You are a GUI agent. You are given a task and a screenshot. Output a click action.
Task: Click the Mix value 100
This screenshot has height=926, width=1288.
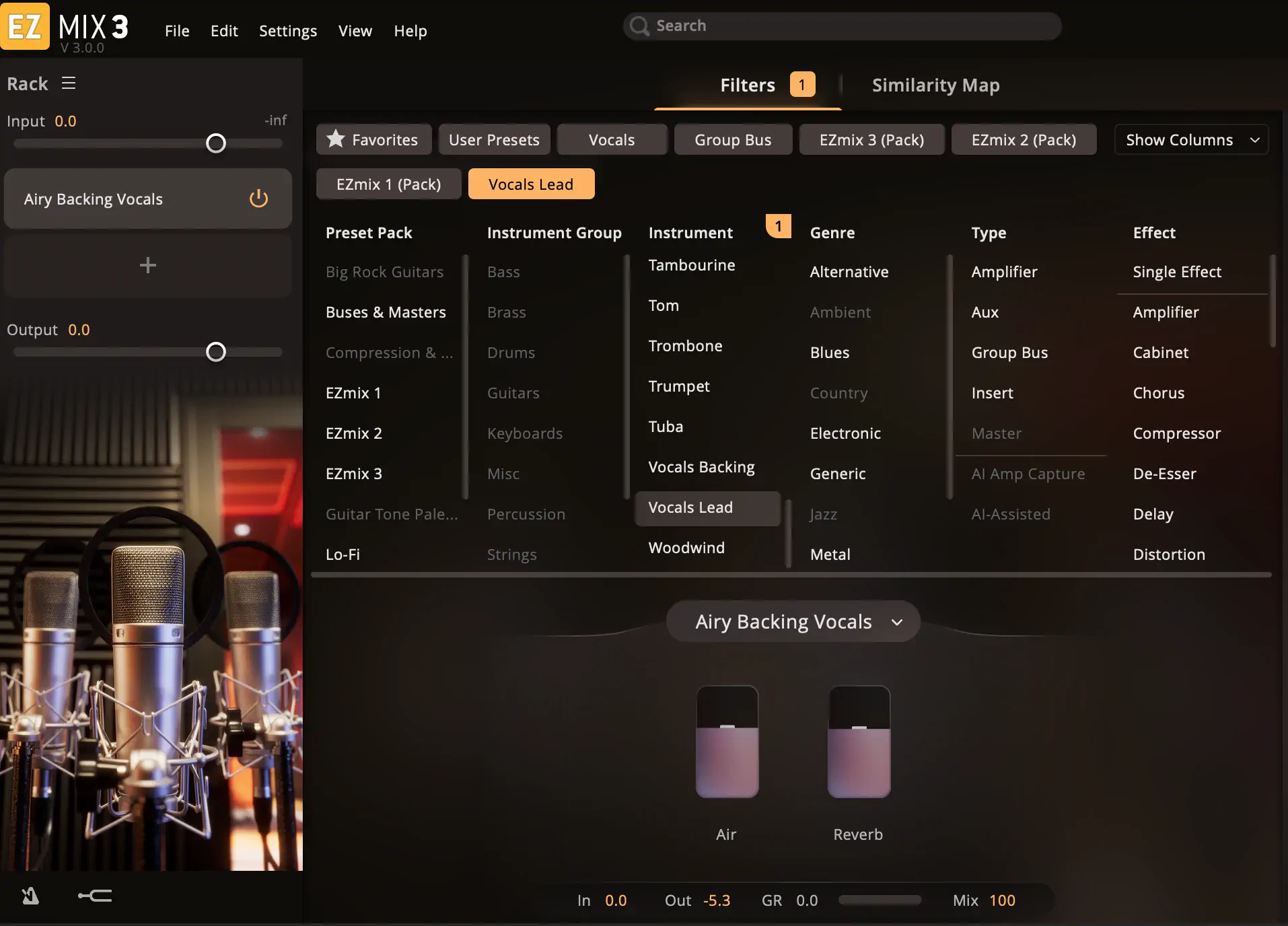coord(1002,900)
